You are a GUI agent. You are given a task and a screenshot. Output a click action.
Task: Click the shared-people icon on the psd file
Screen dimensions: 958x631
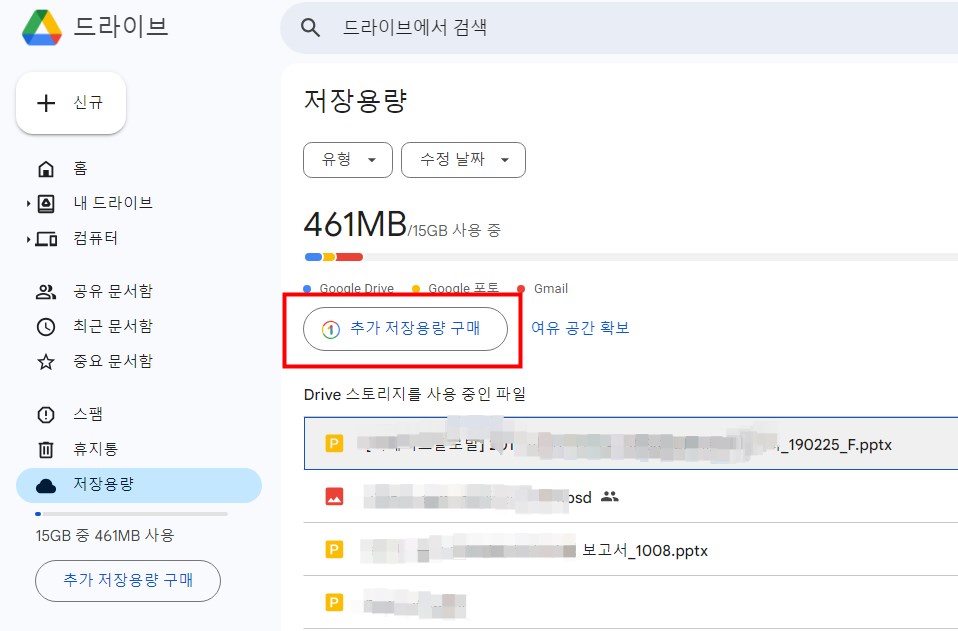point(610,495)
